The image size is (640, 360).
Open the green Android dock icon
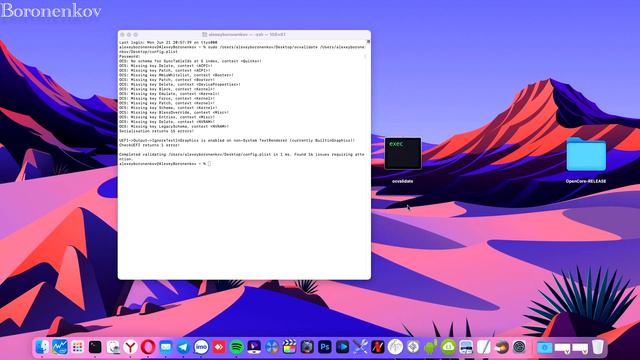click(x=431, y=347)
